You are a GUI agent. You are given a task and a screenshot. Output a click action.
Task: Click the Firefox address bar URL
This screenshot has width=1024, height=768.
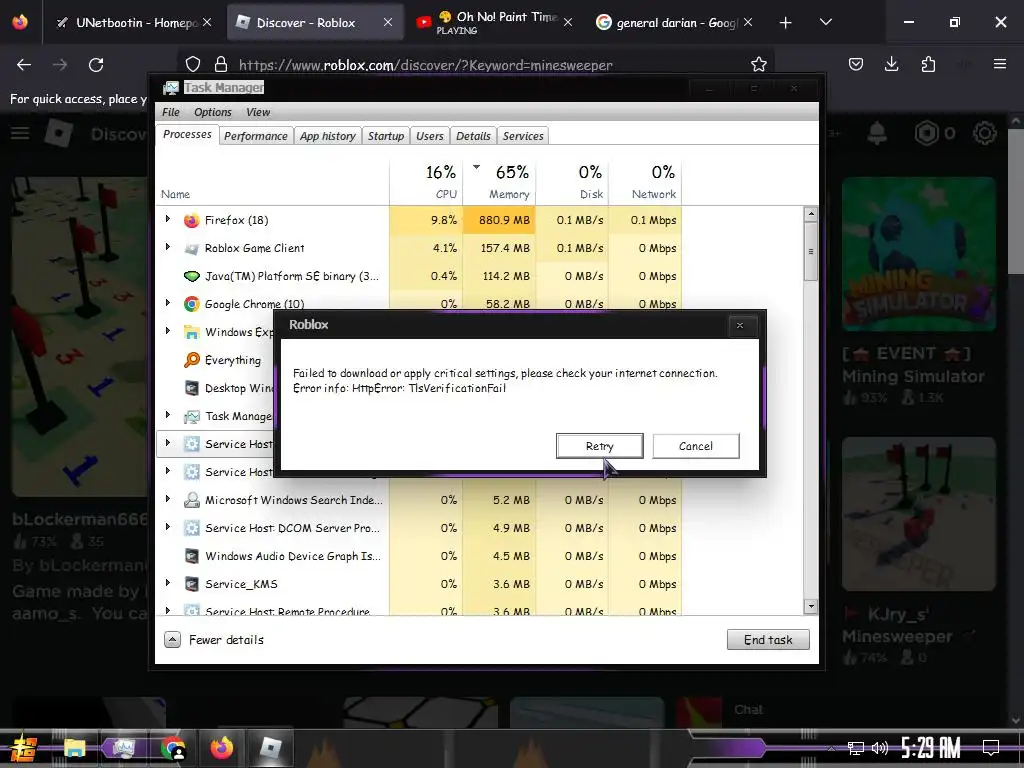point(425,65)
